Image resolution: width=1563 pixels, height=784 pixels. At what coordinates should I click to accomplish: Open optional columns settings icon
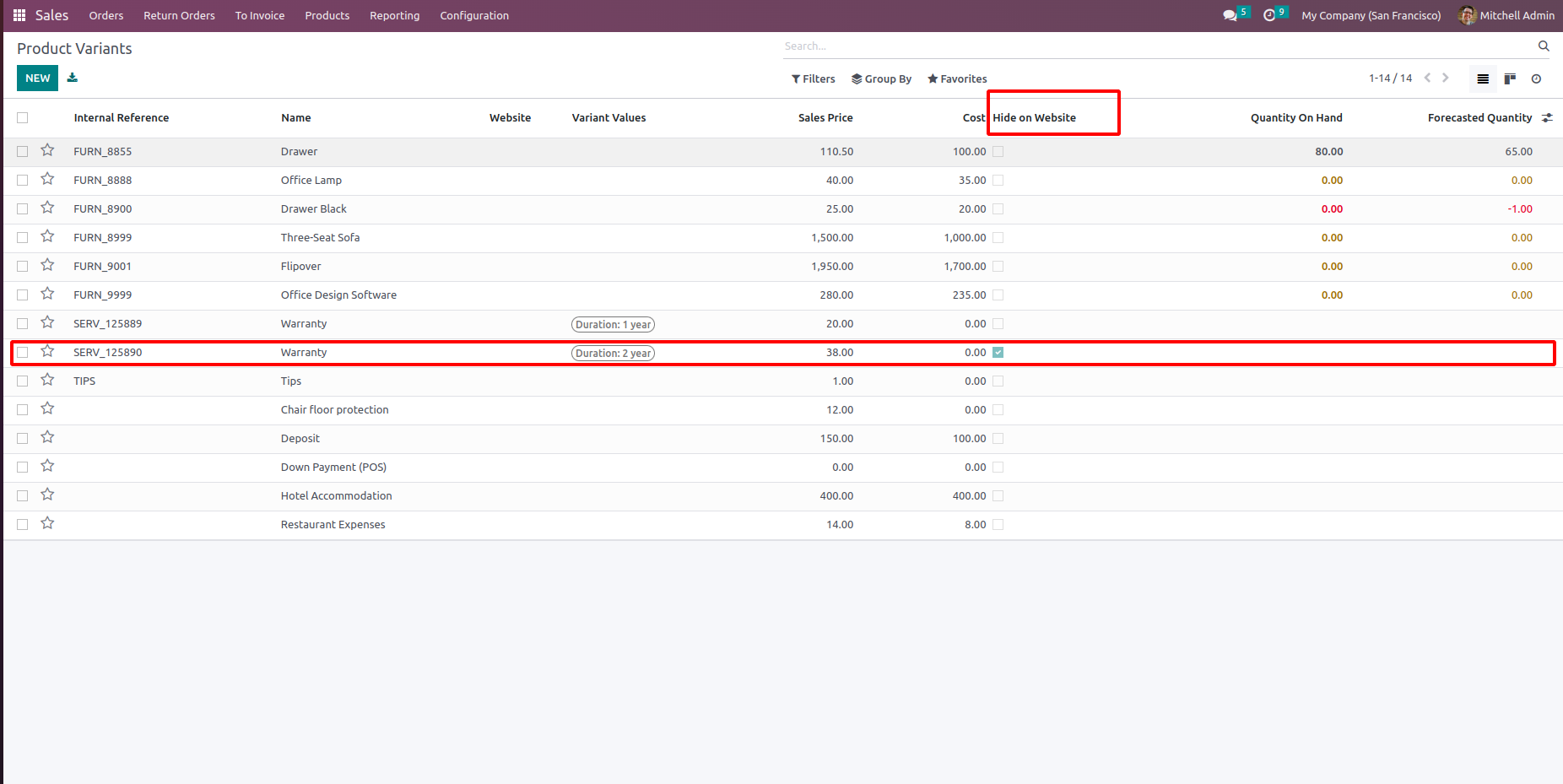[x=1547, y=118]
